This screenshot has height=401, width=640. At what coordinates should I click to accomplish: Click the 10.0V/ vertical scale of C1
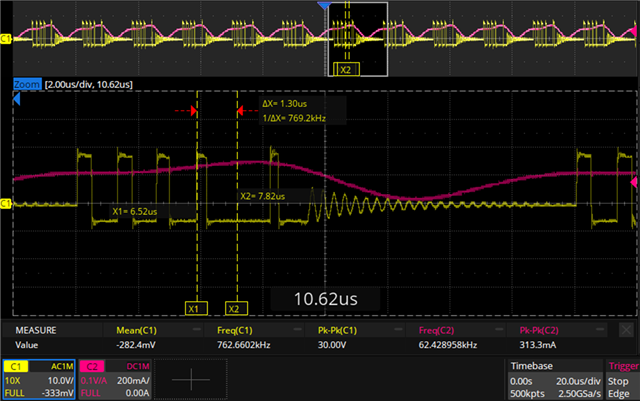[x=61, y=381]
